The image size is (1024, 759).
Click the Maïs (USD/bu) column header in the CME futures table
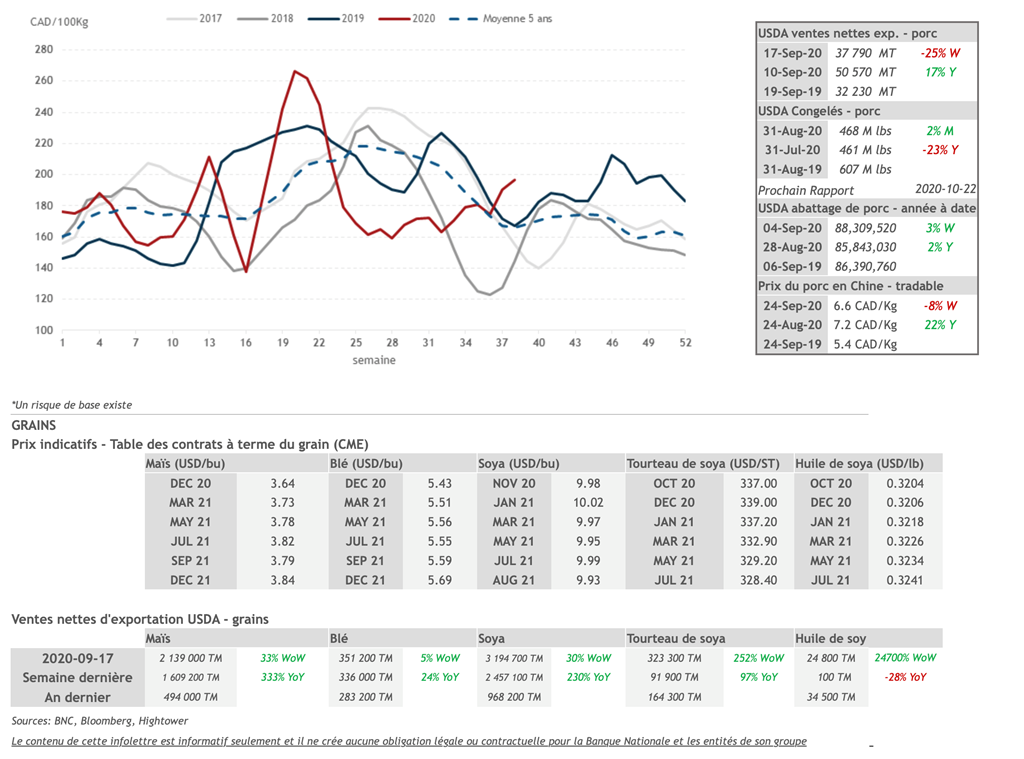coord(184,464)
